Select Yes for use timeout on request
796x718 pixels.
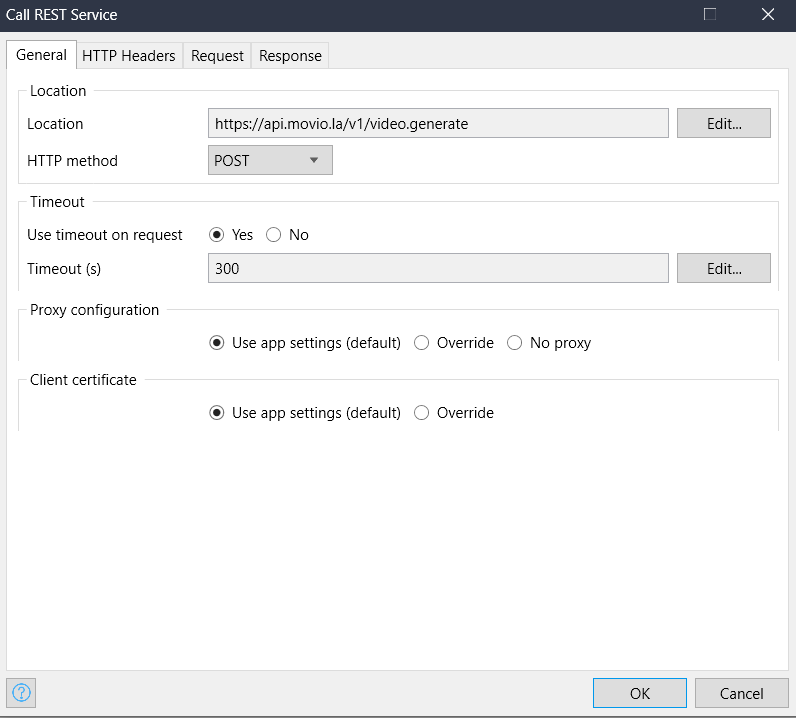[216, 235]
